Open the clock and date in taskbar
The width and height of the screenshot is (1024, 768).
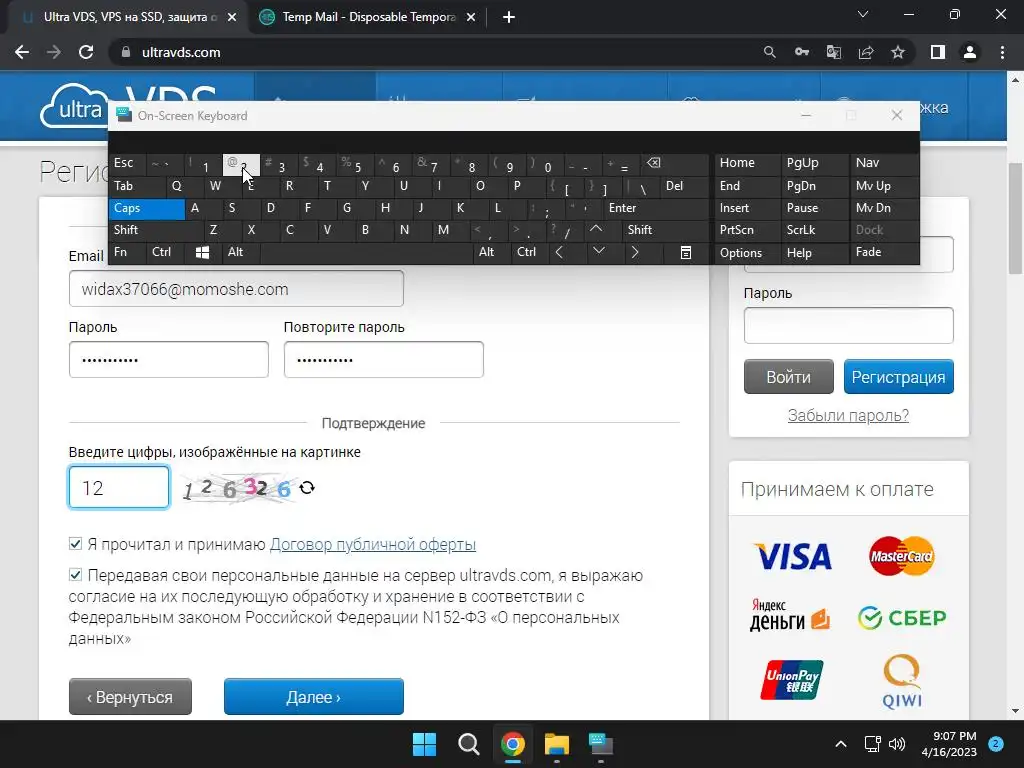[948, 744]
